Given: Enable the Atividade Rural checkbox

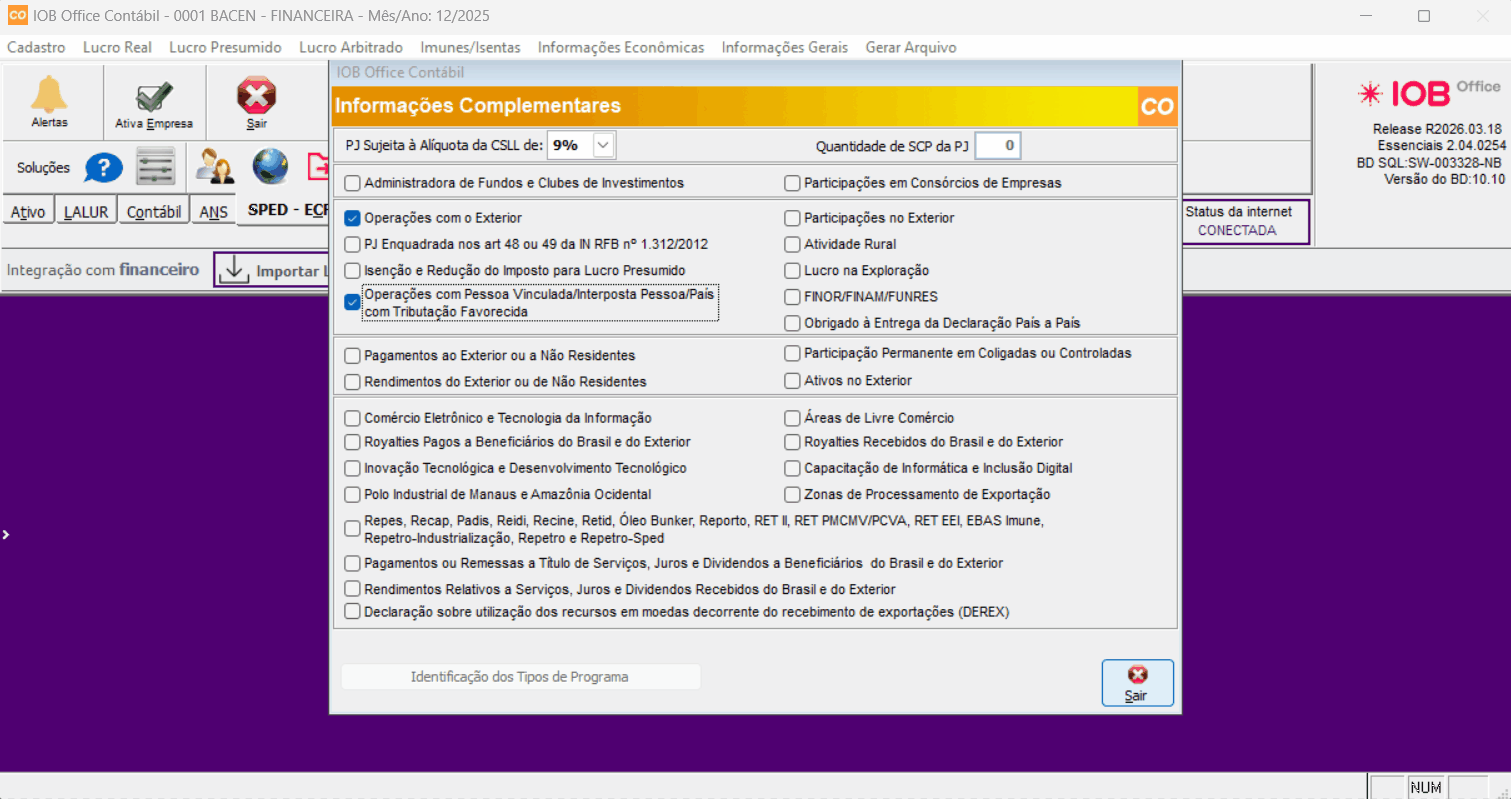Looking at the screenshot, I should (x=792, y=244).
